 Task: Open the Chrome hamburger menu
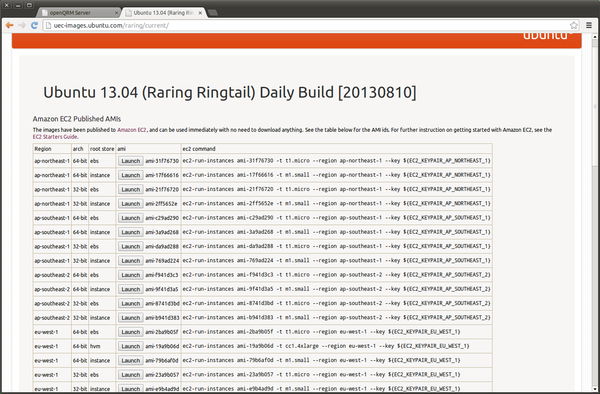tap(589, 25)
